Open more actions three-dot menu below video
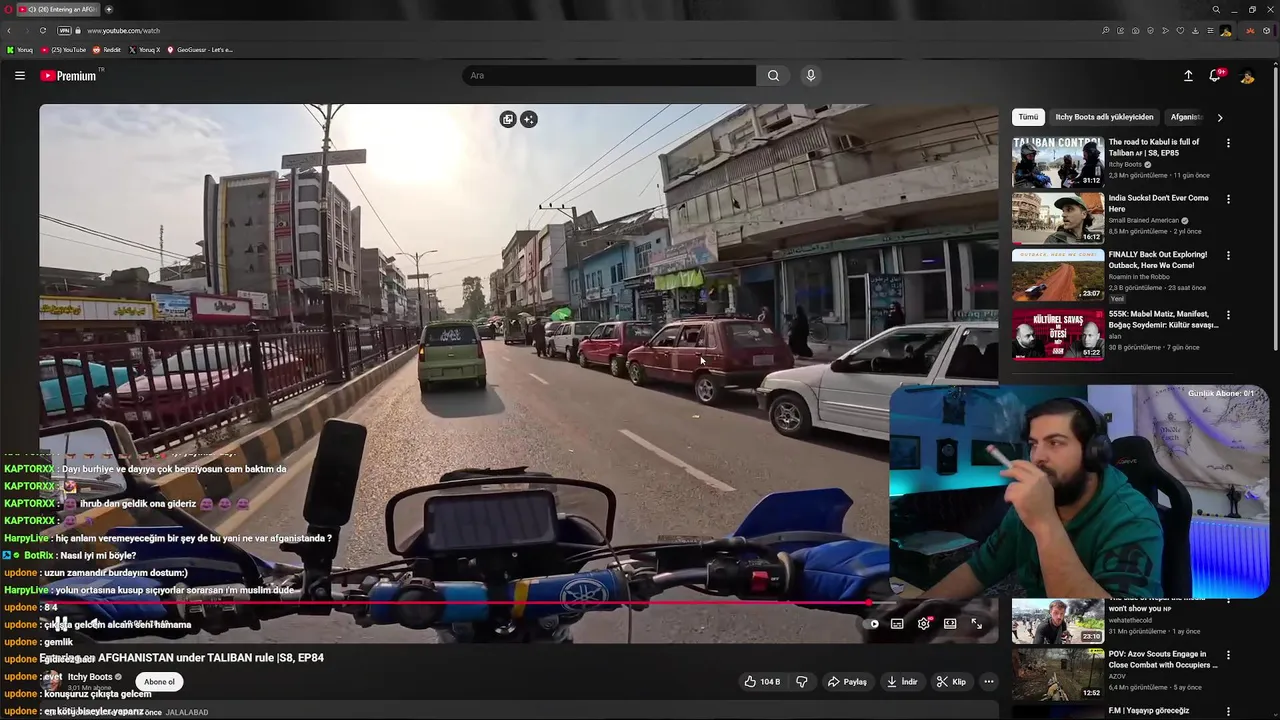Viewport: 1280px width, 720px height. click(988, 682)
